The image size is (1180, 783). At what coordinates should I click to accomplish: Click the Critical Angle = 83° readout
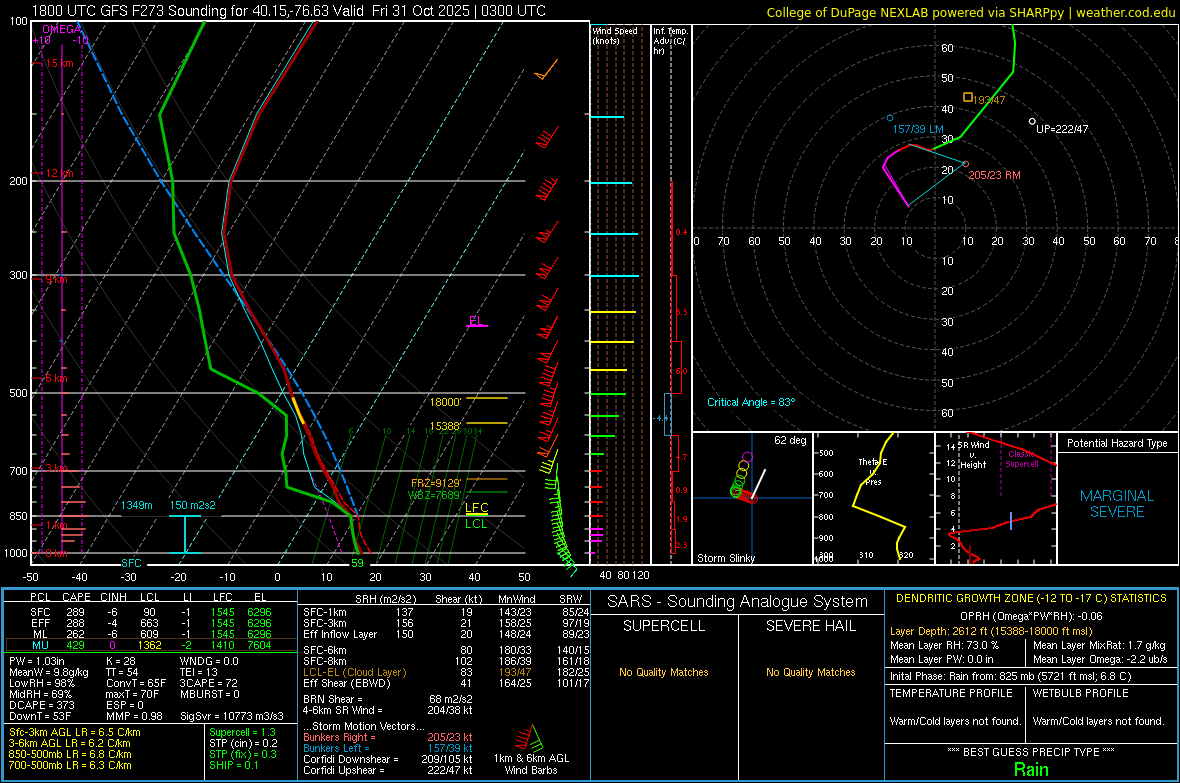click(x=750, y=402)
